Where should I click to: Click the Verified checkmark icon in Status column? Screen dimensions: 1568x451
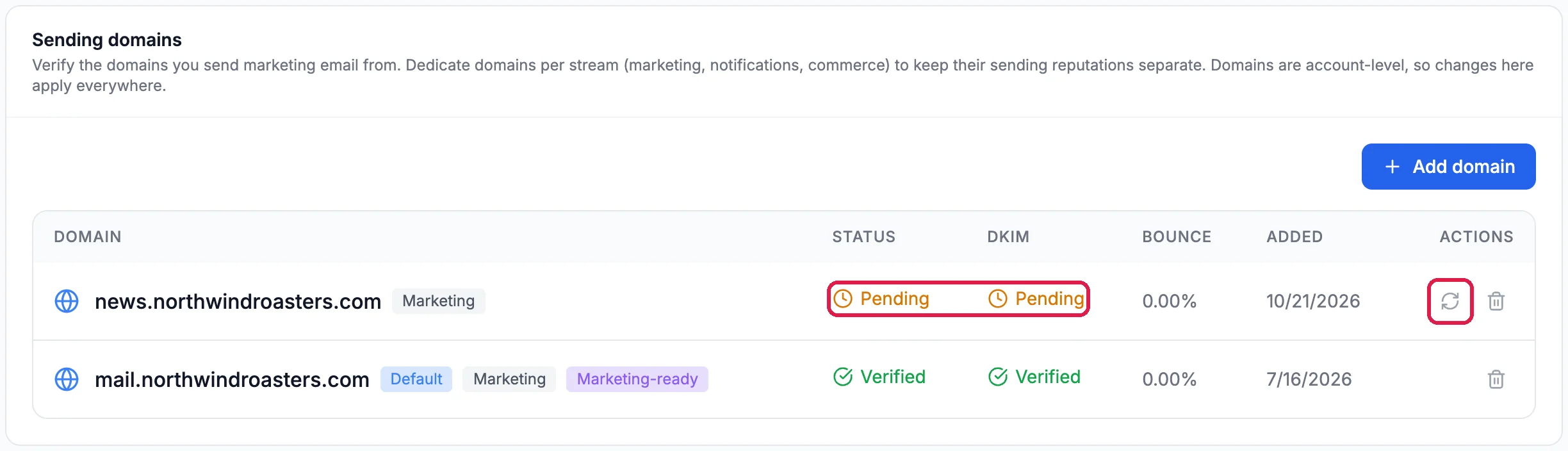pyautogui.click(x=843, y=377)
